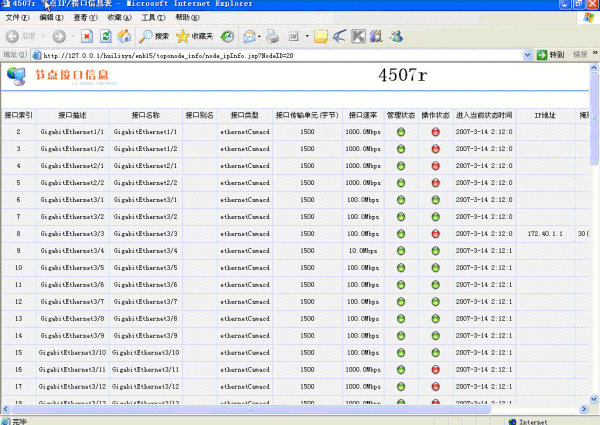Click the 转到 Go button
The width and height of the screenshot is (600, 425).
click(x=550, y=55)
